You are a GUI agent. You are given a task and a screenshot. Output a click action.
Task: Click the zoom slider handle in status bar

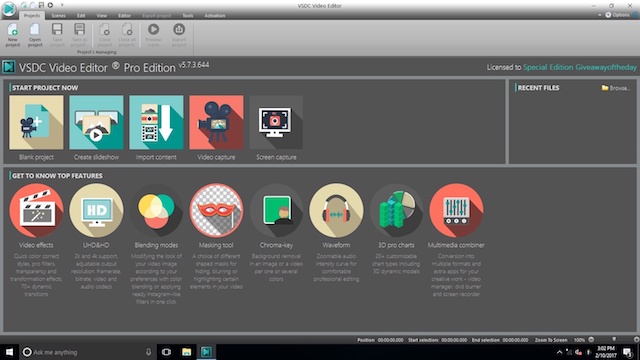point(614,340)
